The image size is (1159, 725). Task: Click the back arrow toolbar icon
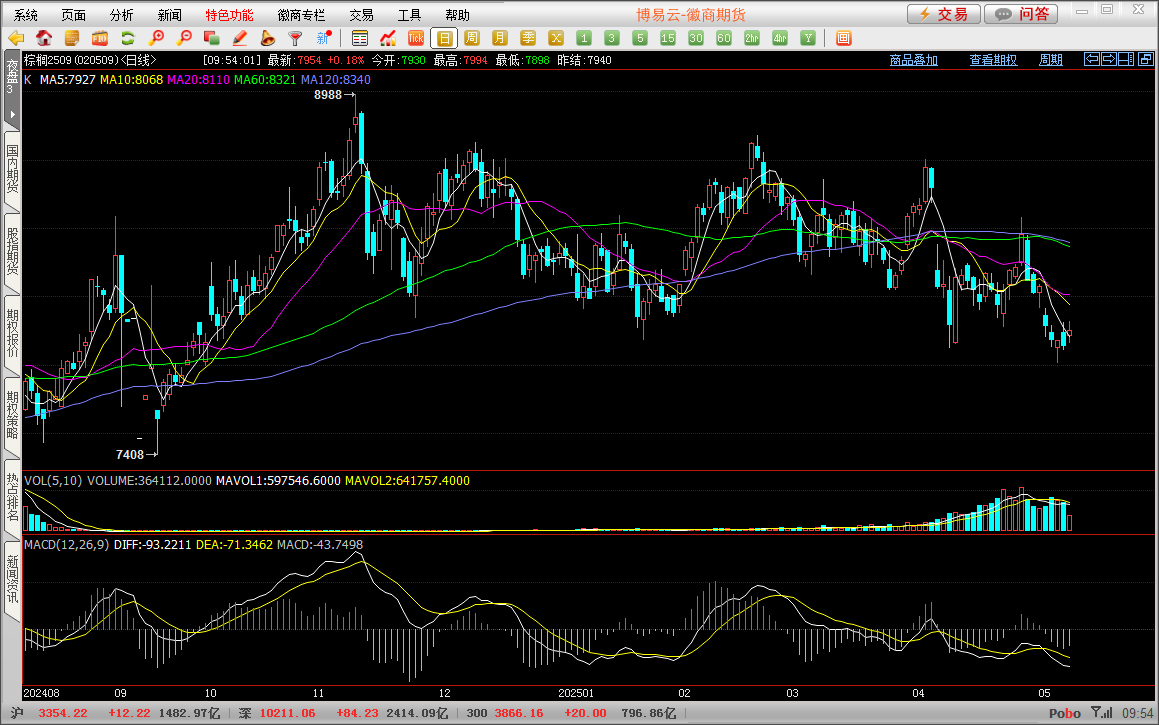16,38
